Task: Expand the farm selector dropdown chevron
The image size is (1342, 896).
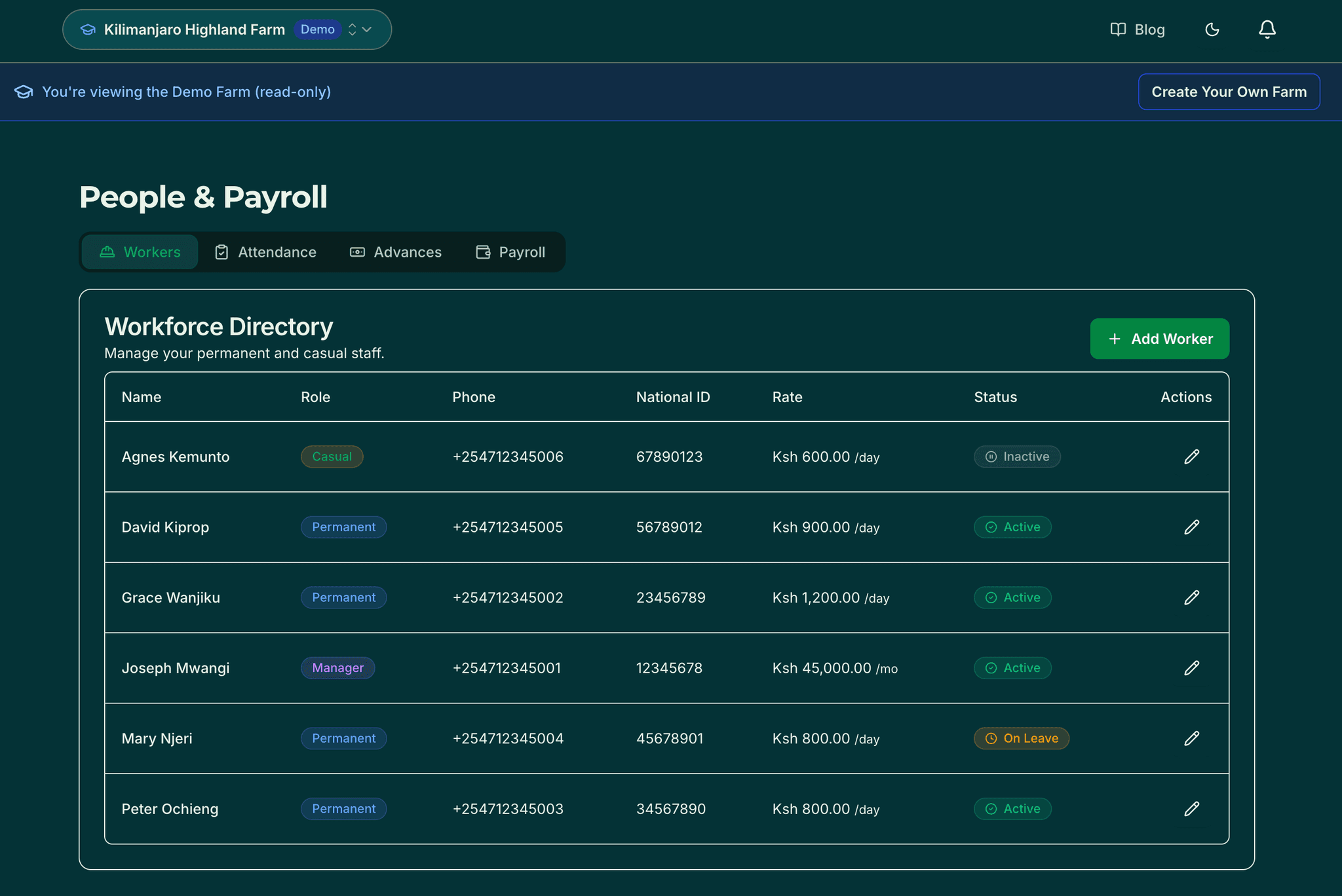Action: pos(368,29)
